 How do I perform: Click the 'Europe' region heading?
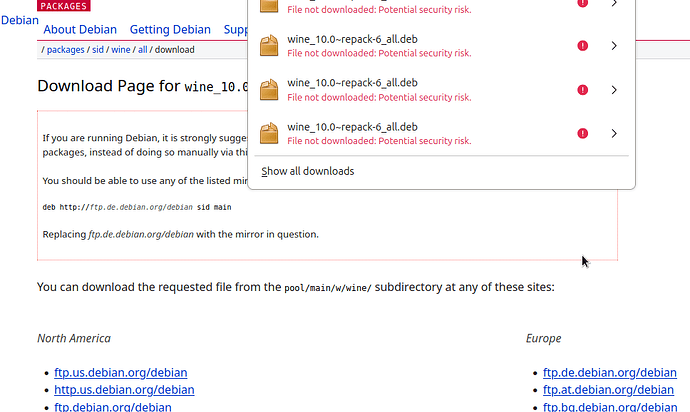(543, 338)
